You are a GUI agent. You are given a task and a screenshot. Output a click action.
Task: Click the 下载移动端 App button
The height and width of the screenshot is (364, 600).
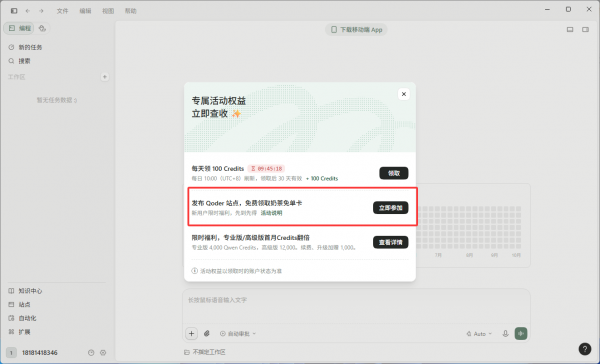(x=356, y=29)
